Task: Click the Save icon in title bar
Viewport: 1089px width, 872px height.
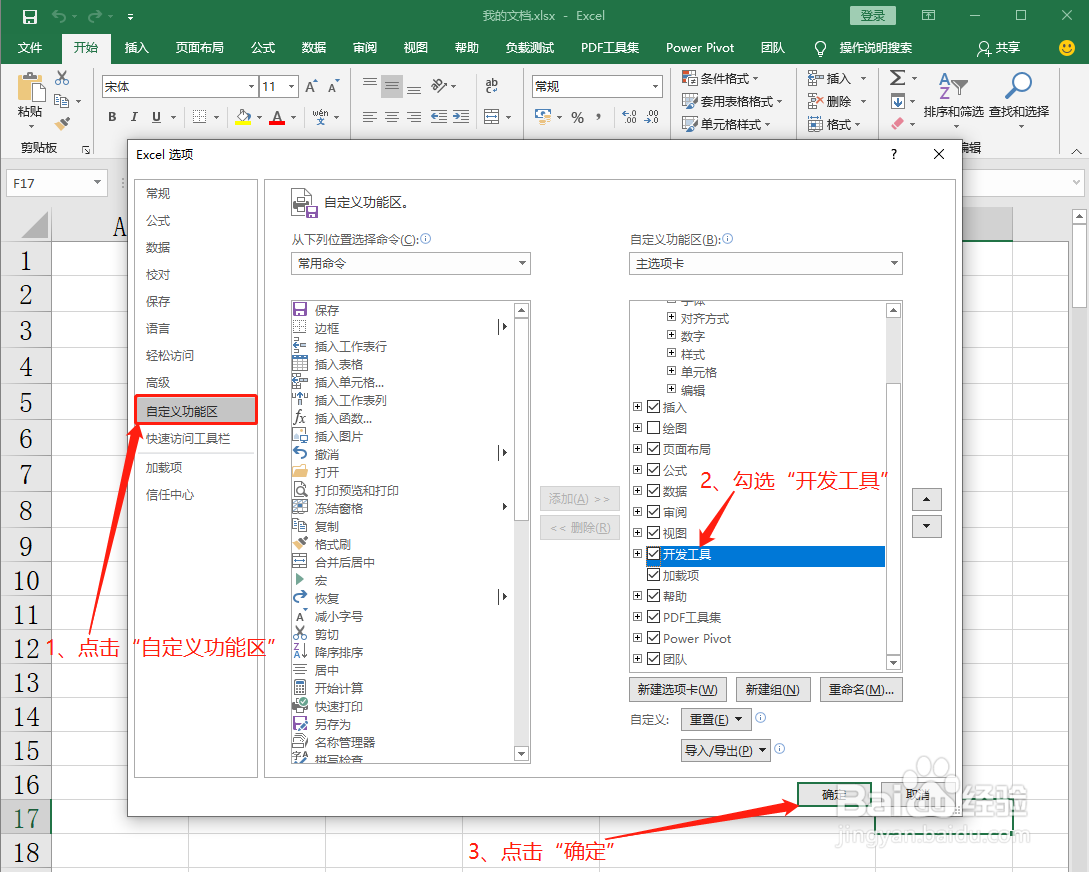Action: click(30, 17)
